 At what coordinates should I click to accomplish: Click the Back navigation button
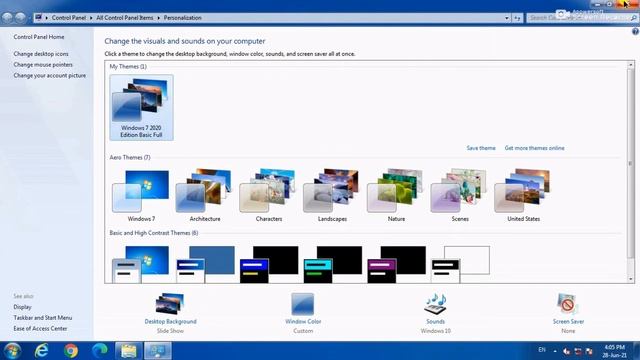click(x=7, y=18)
